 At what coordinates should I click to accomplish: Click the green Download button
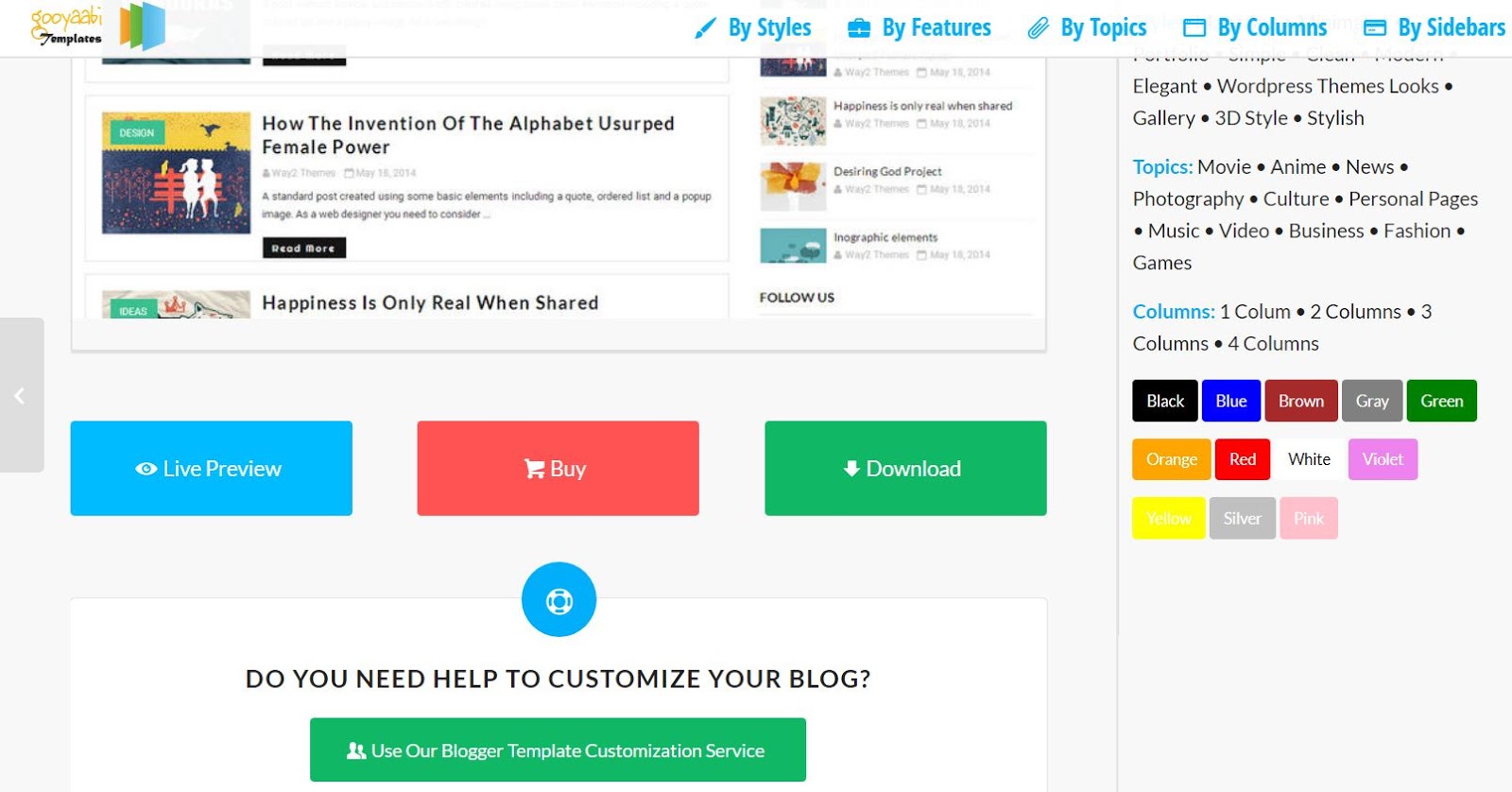coord(905,468)
